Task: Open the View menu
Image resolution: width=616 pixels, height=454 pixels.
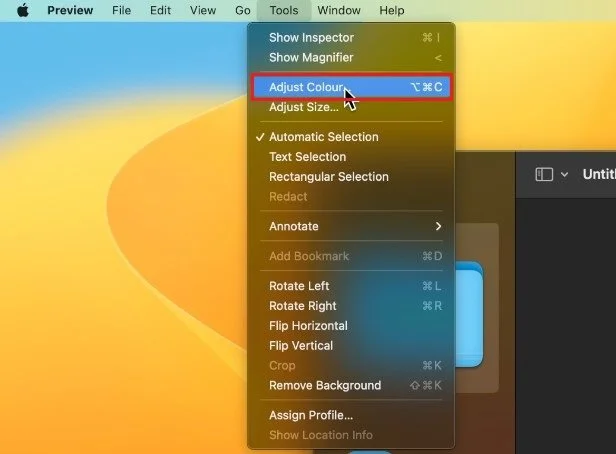Action: point(203,10)
